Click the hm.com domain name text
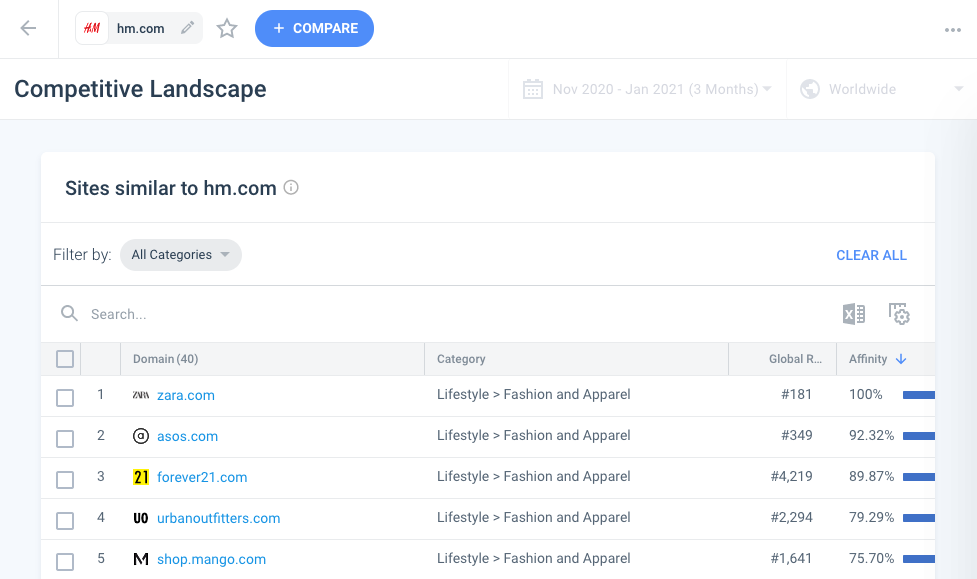 click(x=141, y=29)
